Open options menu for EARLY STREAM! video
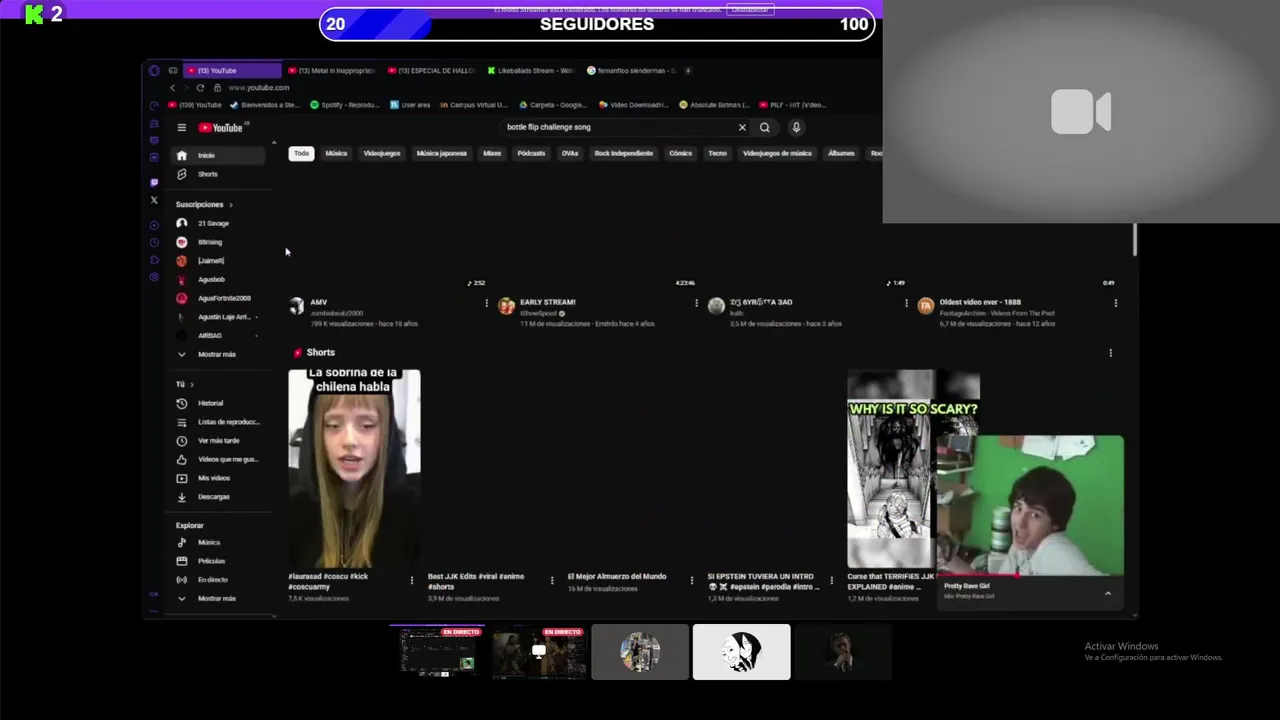 pos(696,303)
